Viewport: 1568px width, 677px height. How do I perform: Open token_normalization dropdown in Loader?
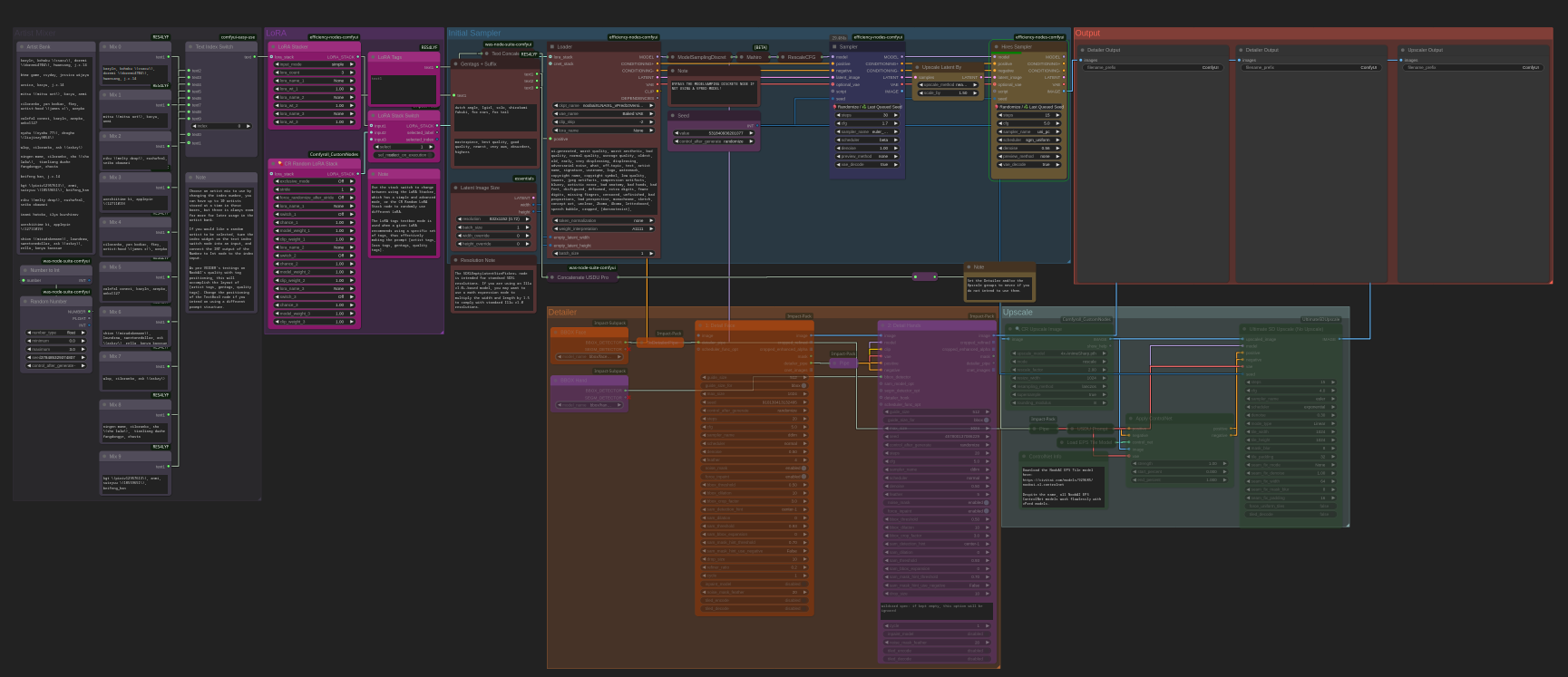[x=604, y=221]
